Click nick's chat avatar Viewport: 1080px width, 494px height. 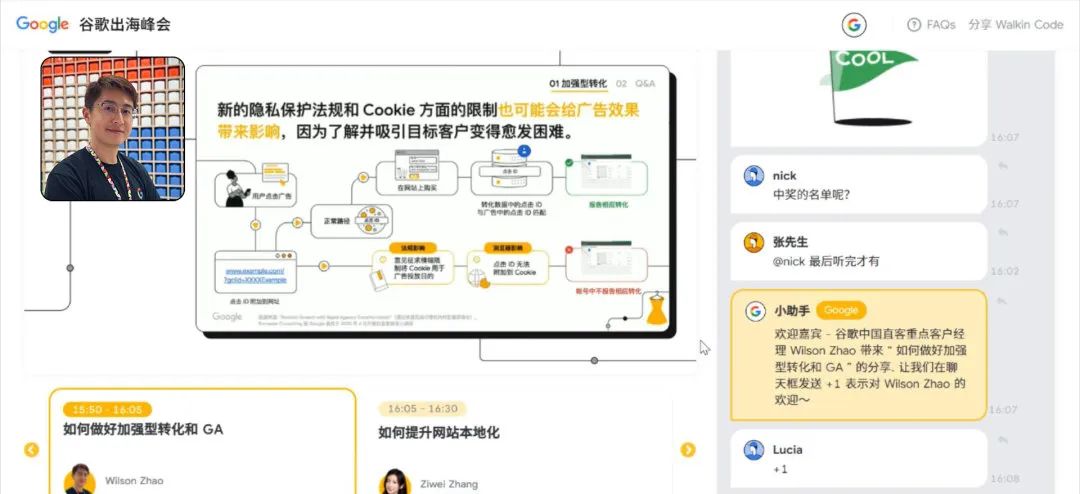pos(754,176)
